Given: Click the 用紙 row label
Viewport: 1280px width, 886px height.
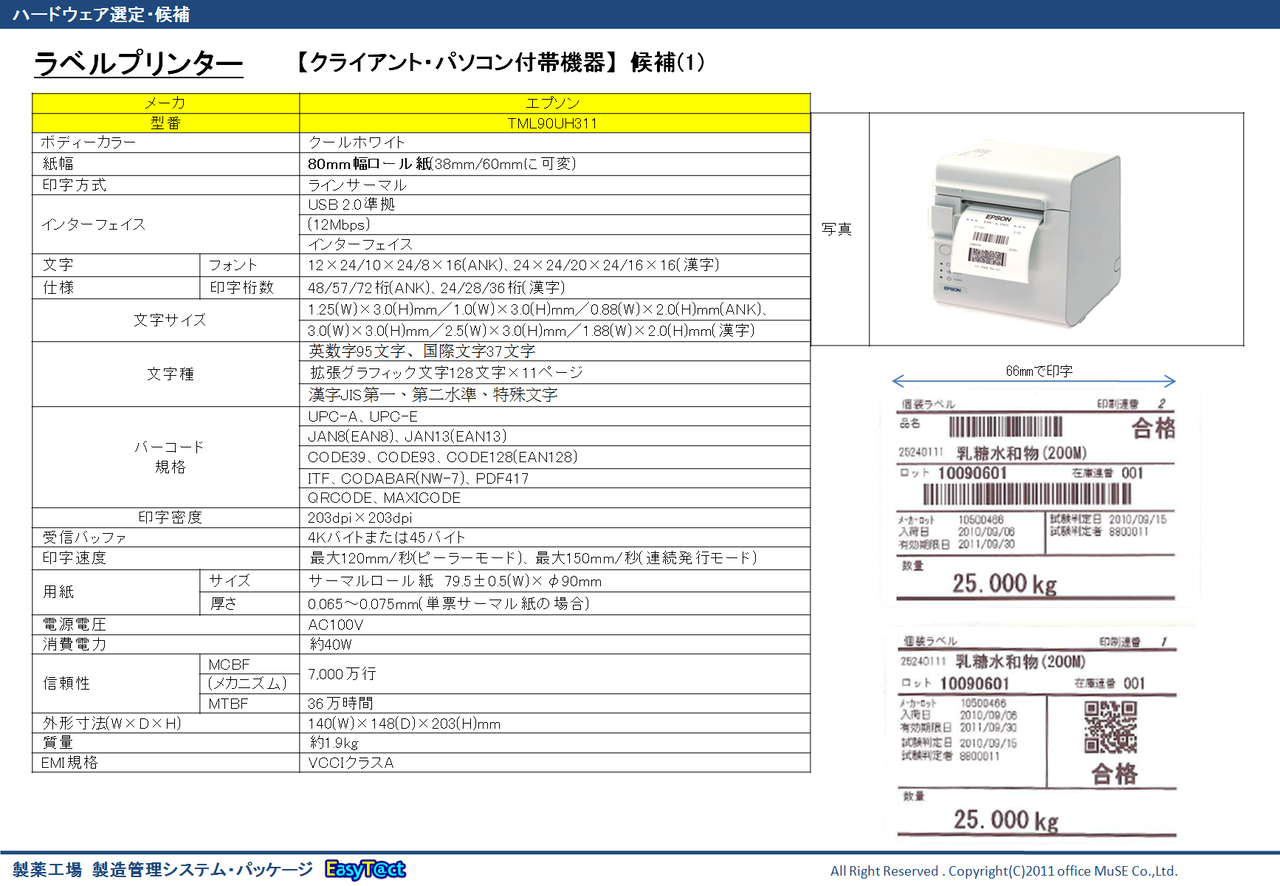Looking at the screenshot, I should [57, 592].
